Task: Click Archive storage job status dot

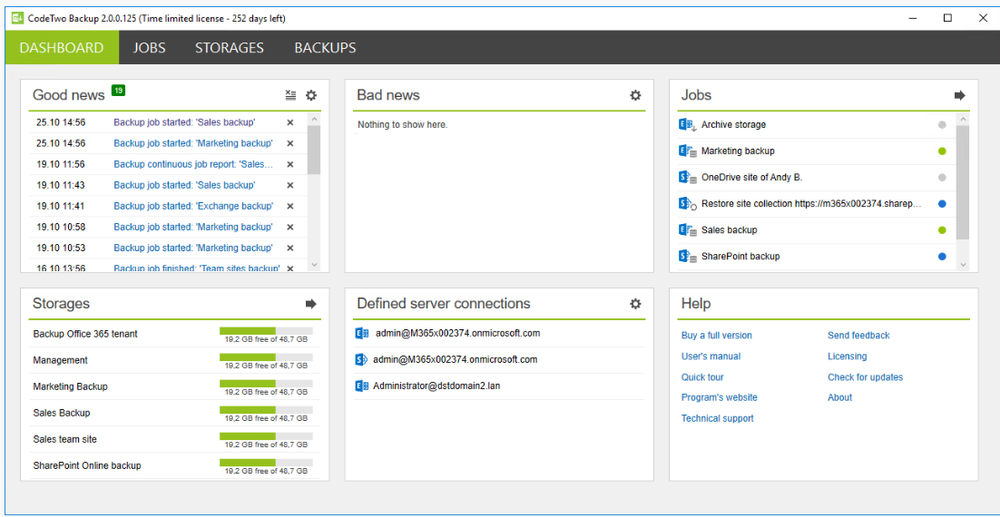Action: point(942,125)
